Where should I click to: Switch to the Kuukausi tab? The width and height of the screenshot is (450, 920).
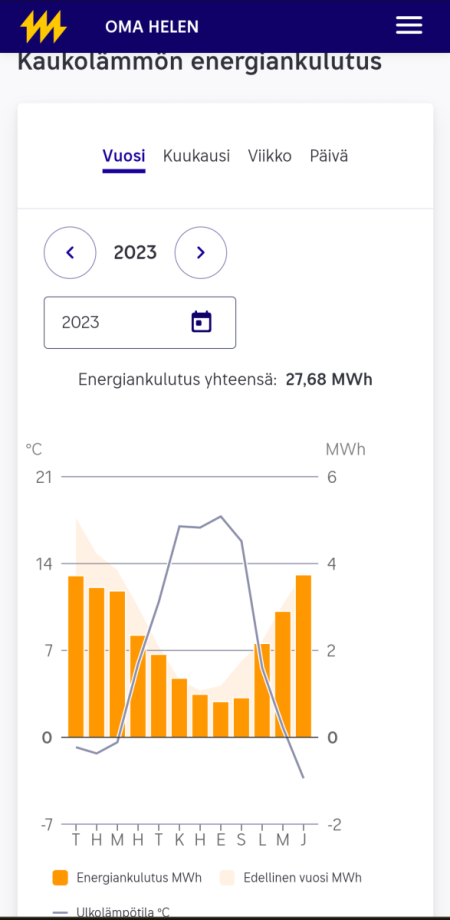(x=197, y=157)
